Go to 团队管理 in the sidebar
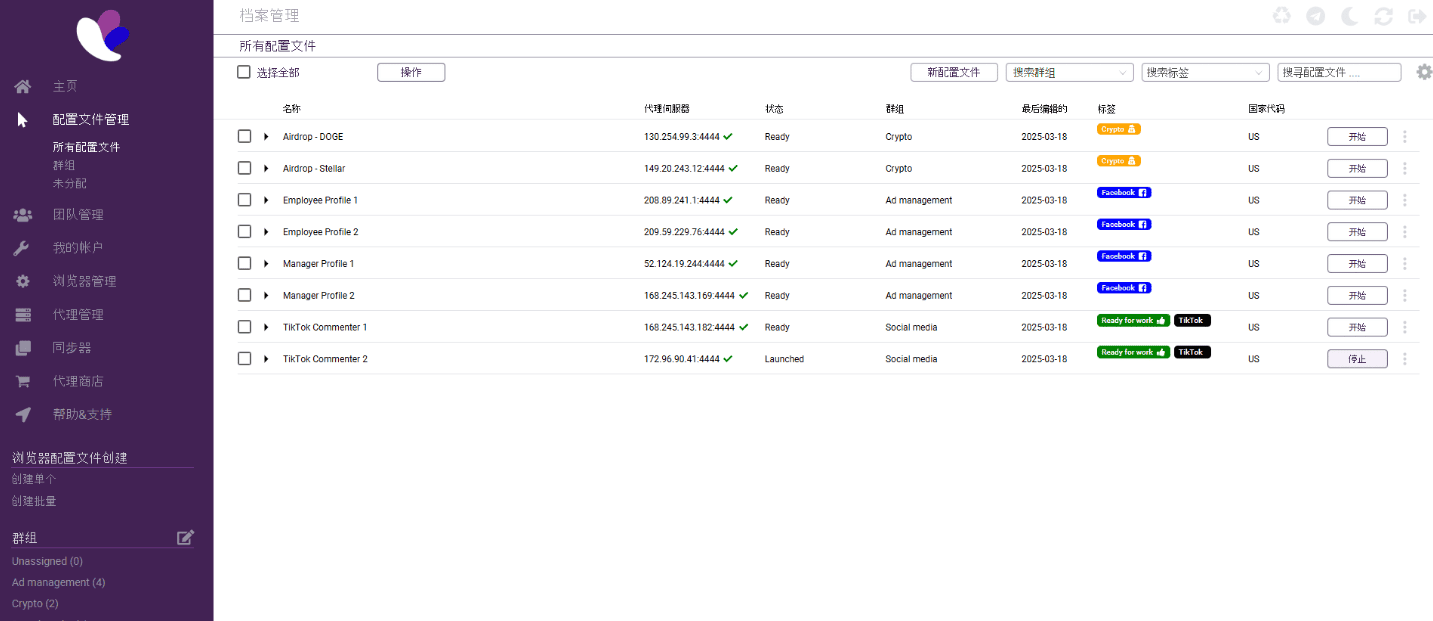The height and width of the screenshot is (621, 1433). tap(78, 215)
